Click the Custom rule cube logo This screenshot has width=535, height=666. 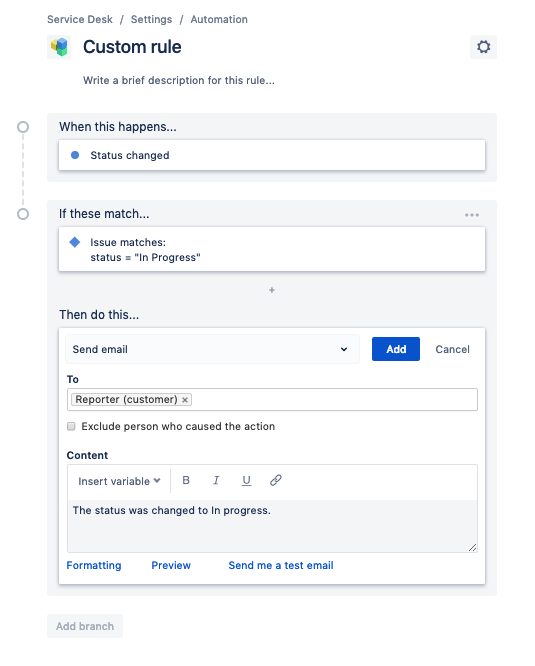pos(59,47)
